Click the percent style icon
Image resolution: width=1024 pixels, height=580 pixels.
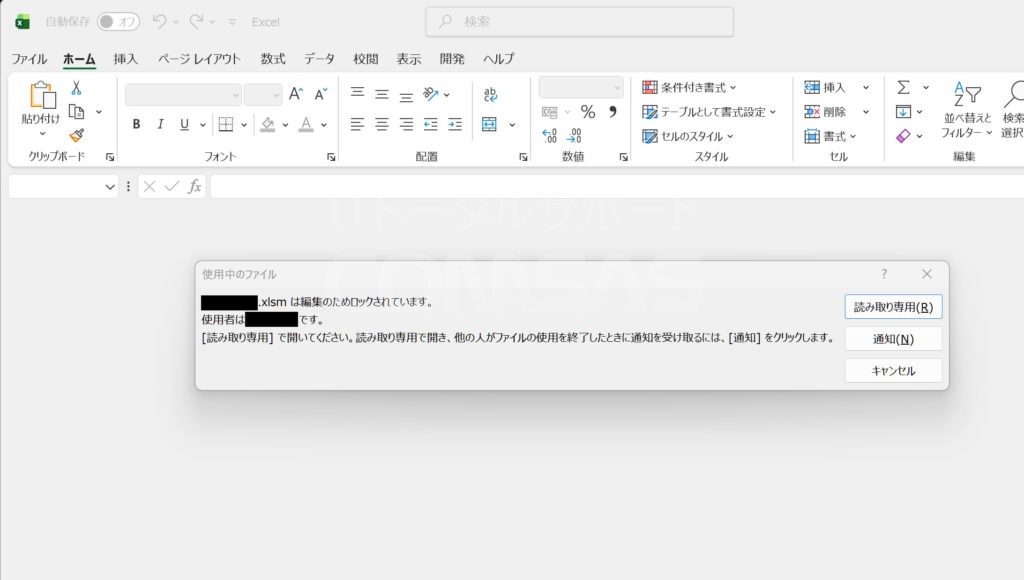[x=587, y=112]
